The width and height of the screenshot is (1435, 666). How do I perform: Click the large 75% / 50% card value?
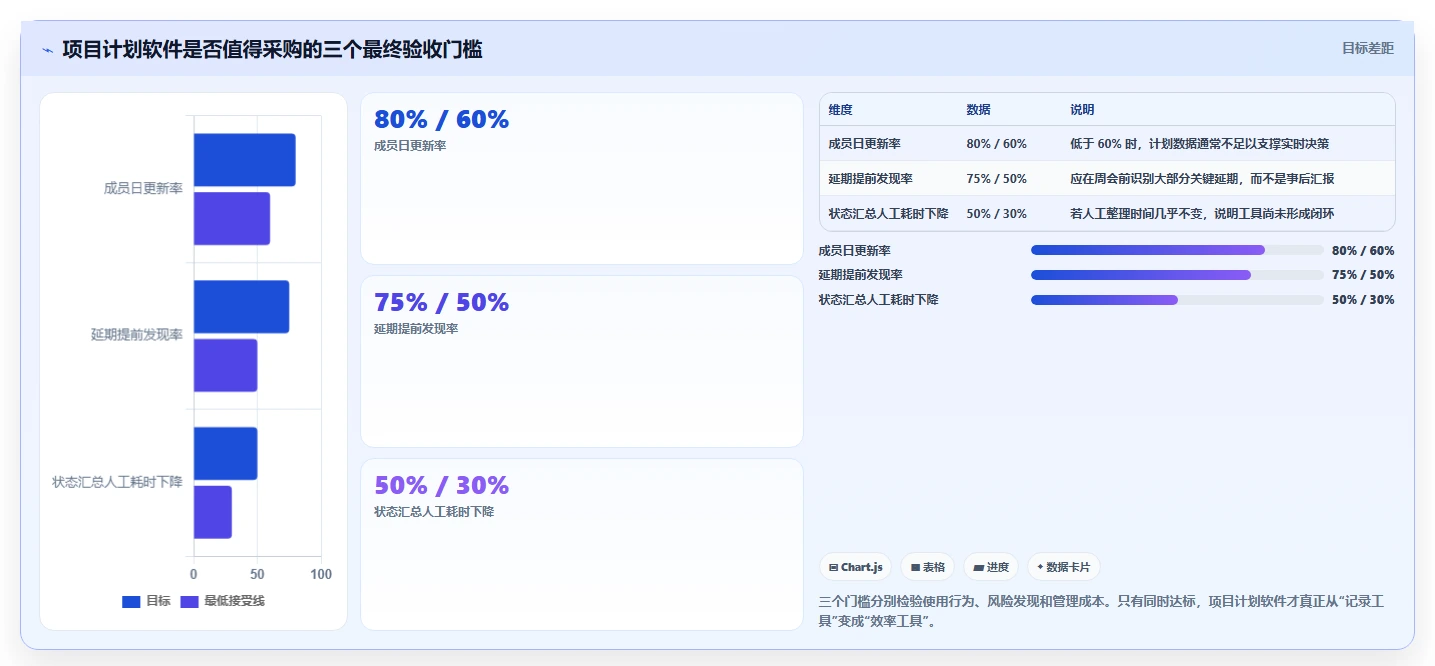point(441,302)
